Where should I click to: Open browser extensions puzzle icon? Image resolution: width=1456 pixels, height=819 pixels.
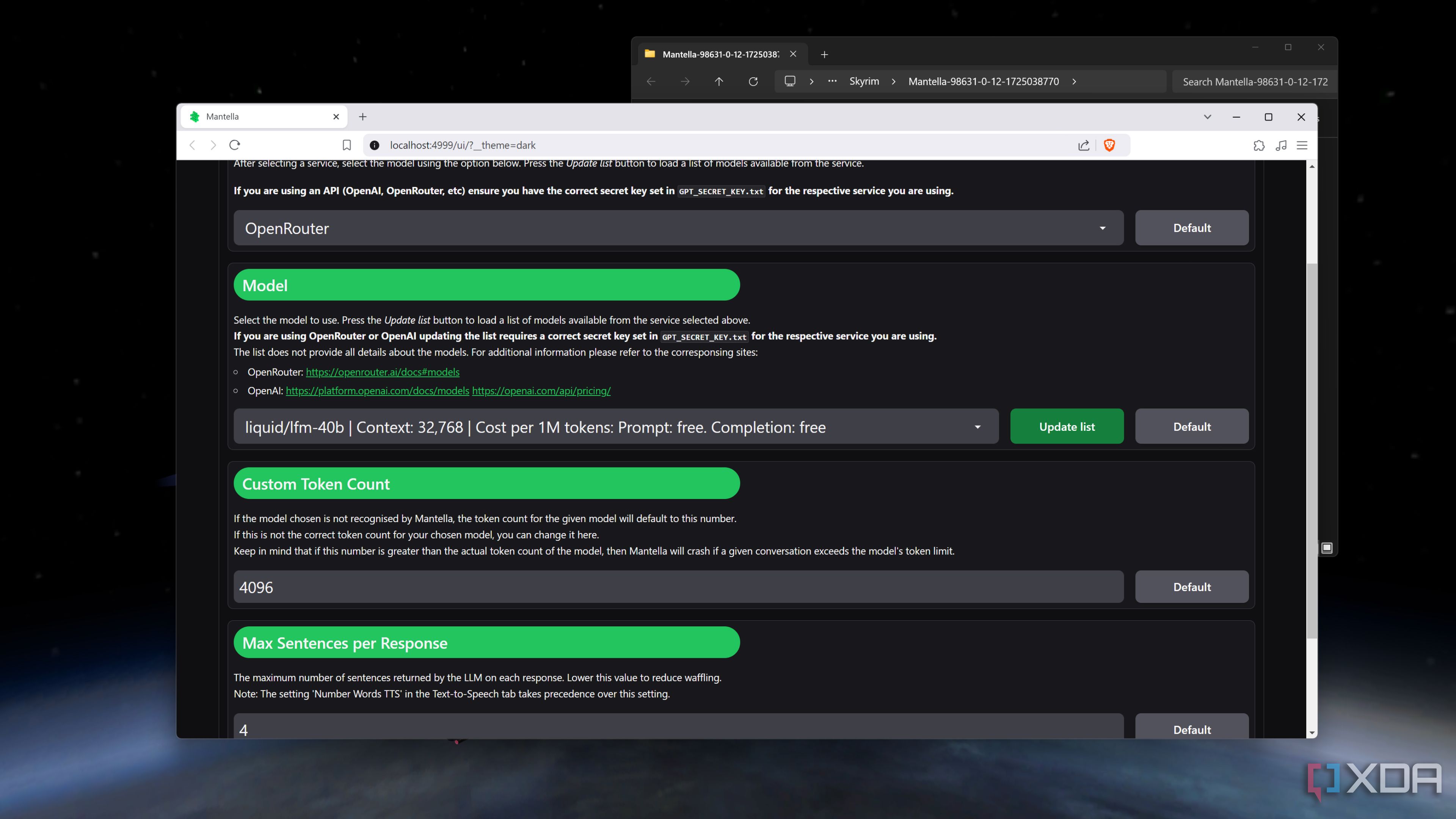coord(1259,145)
